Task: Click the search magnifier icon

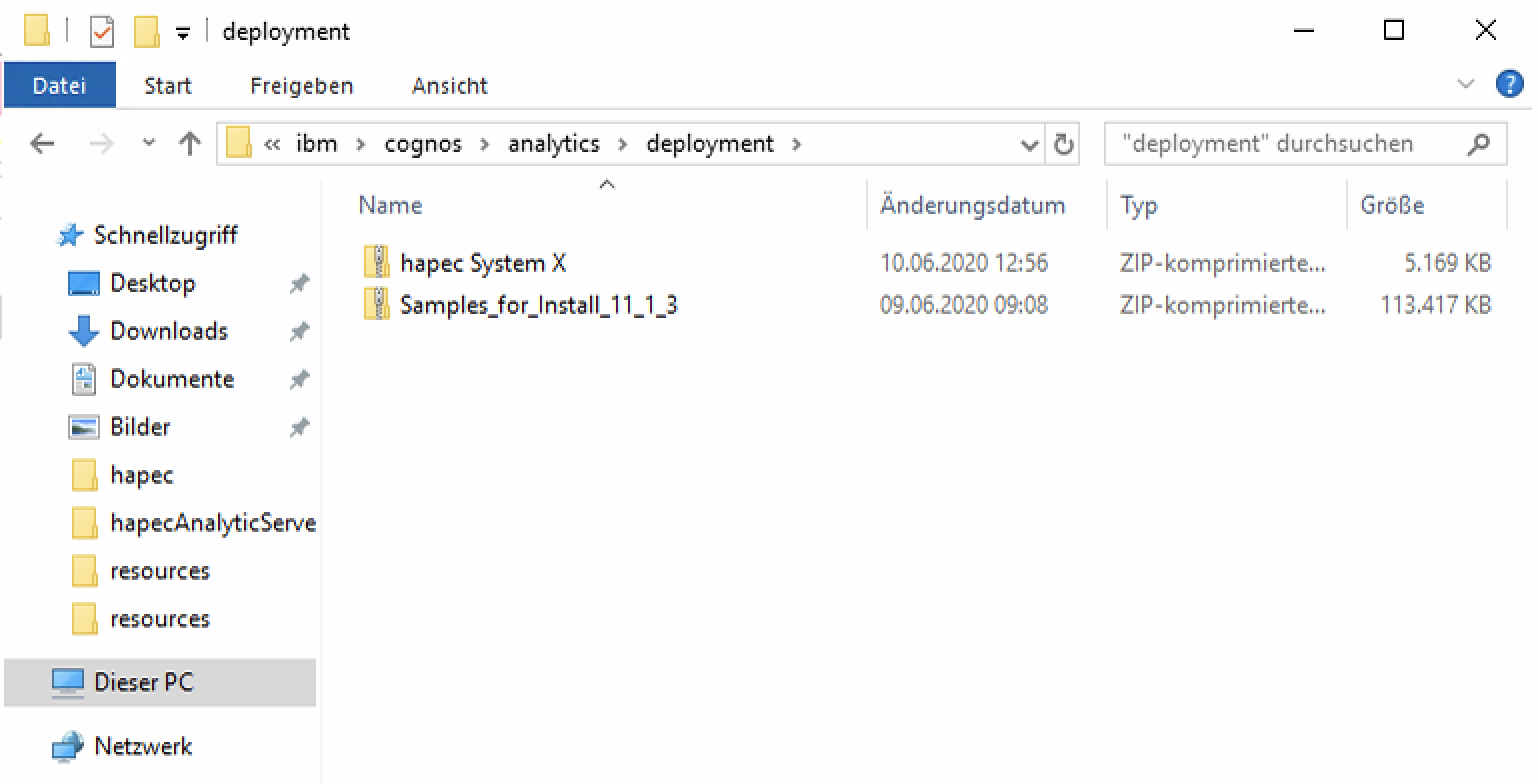Action: tap(1478, 145)
